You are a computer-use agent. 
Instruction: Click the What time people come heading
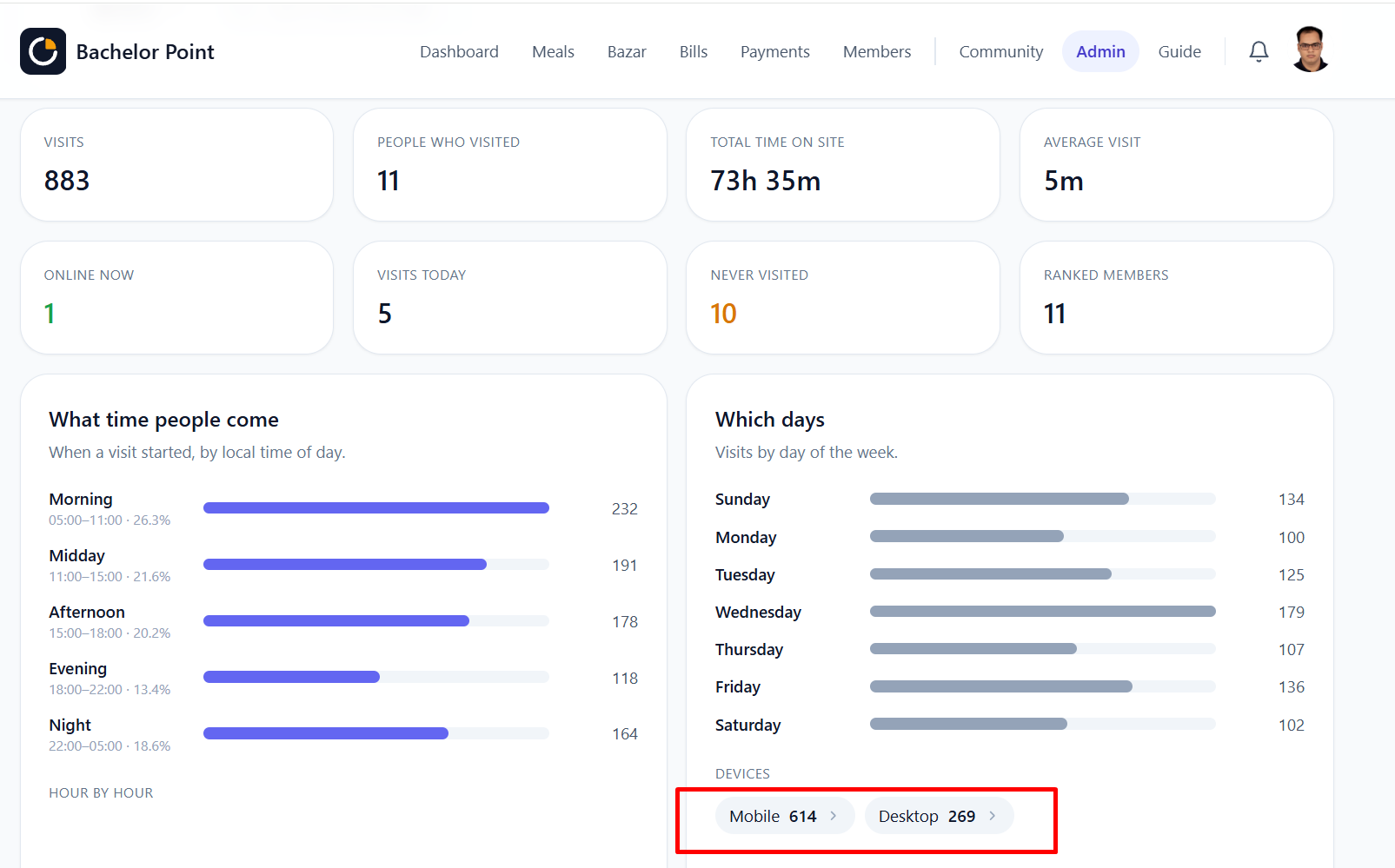coord(163,420)
